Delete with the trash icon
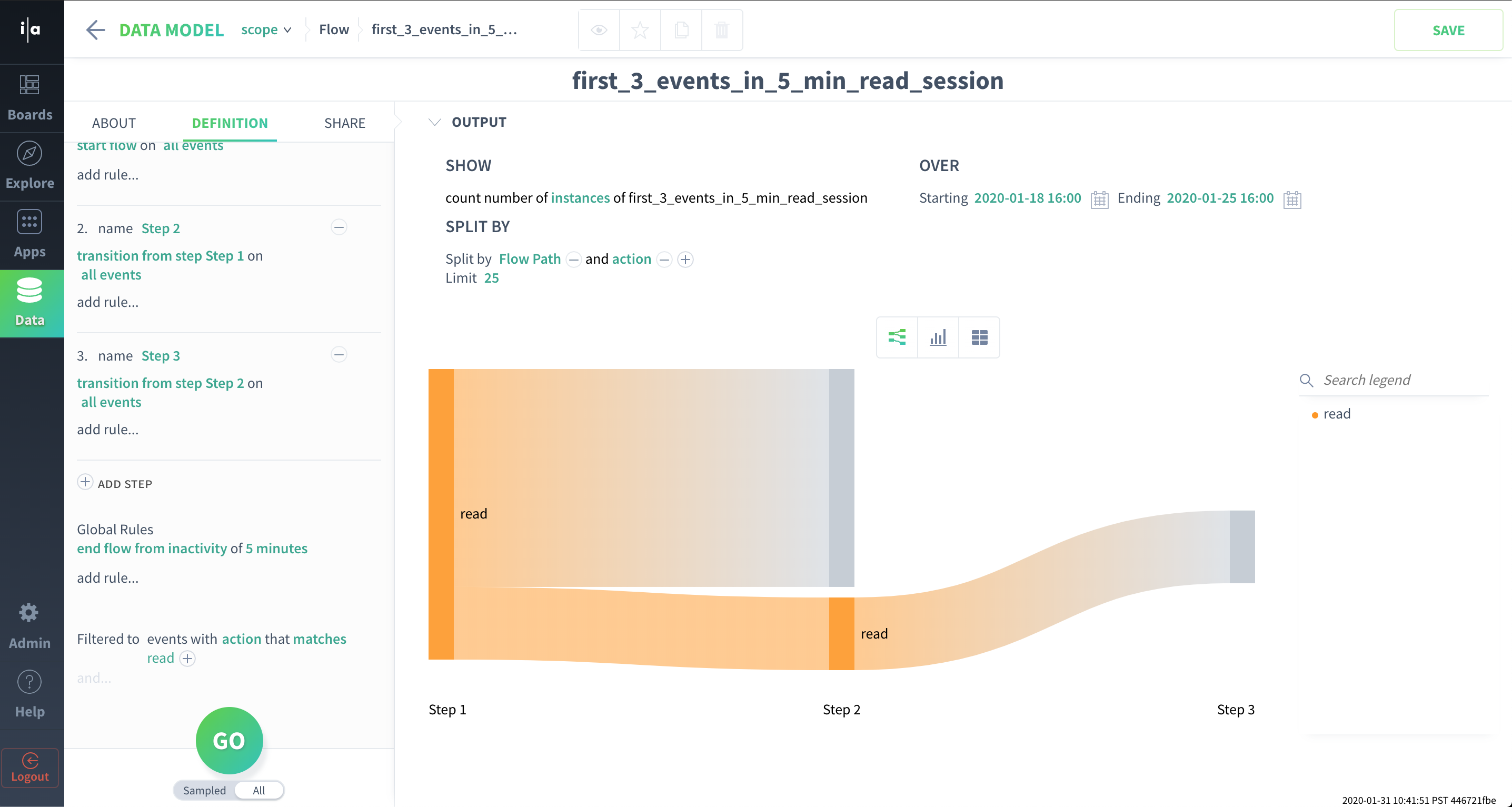1512x807 pixels. tap(722, 30)
